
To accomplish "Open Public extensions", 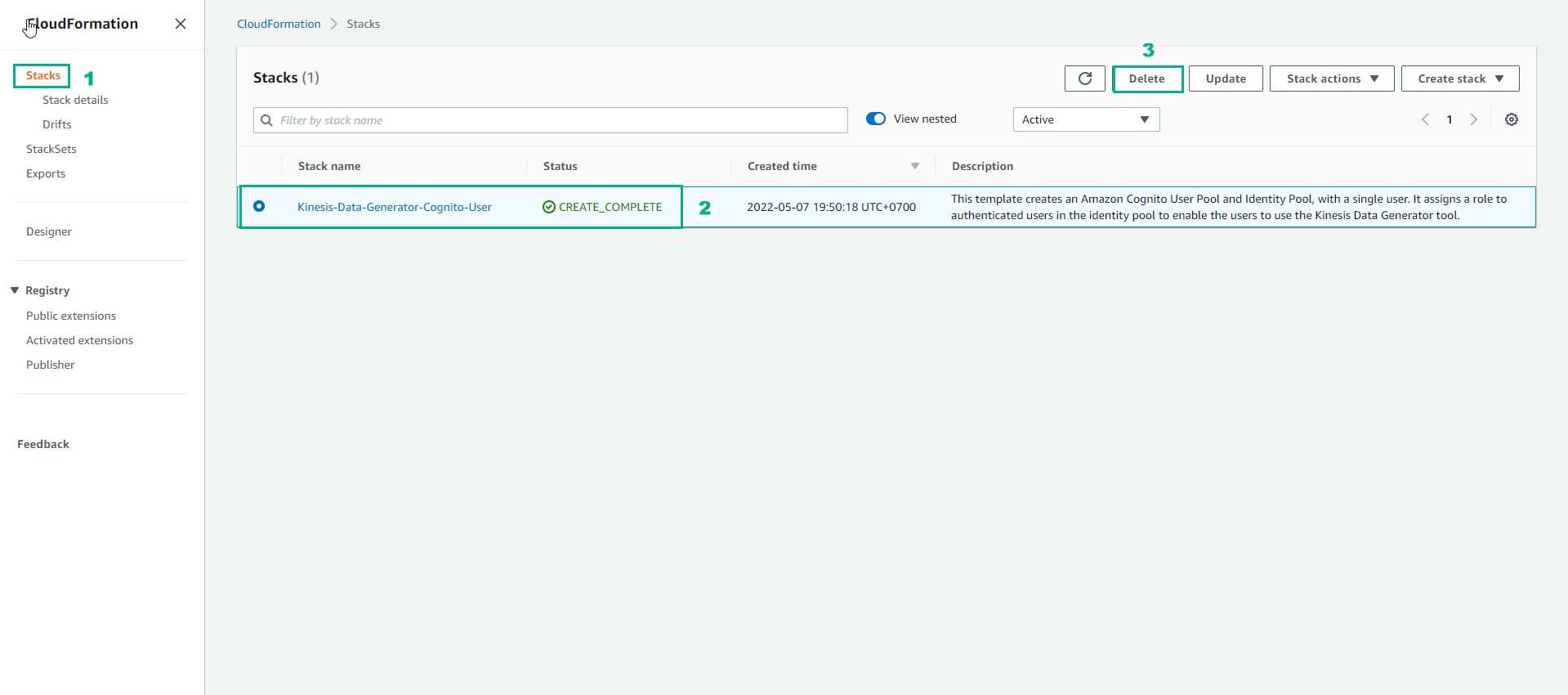I will point(71,316).
